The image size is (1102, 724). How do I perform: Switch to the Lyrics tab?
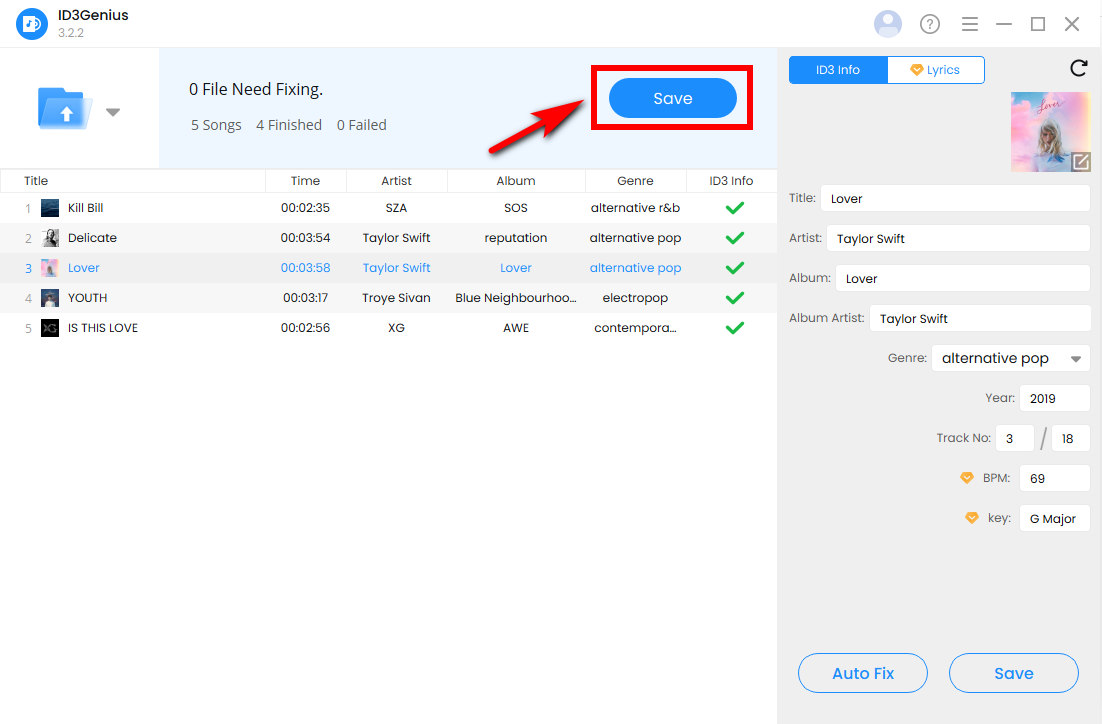click(x=935, y=70)
